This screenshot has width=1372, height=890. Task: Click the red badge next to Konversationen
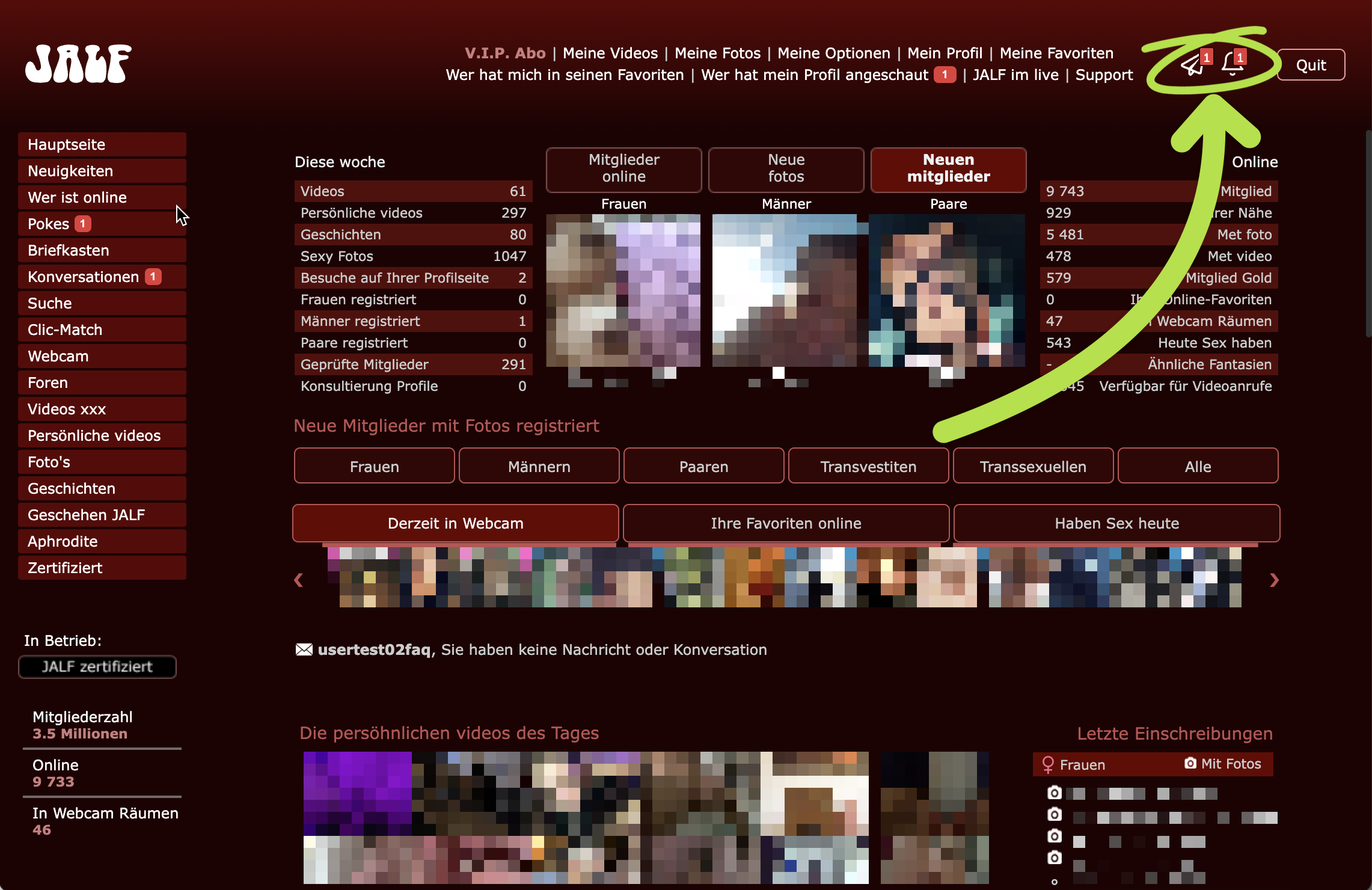153,277
